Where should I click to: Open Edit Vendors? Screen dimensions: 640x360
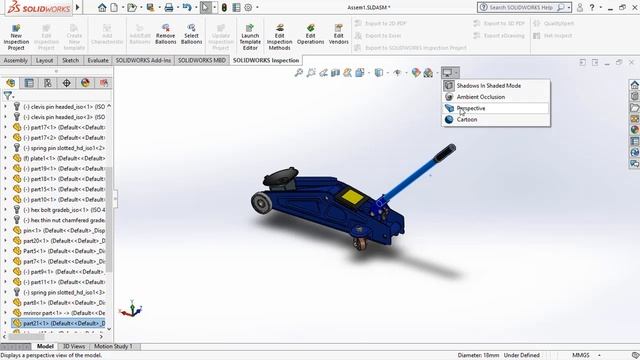point(338,34)
